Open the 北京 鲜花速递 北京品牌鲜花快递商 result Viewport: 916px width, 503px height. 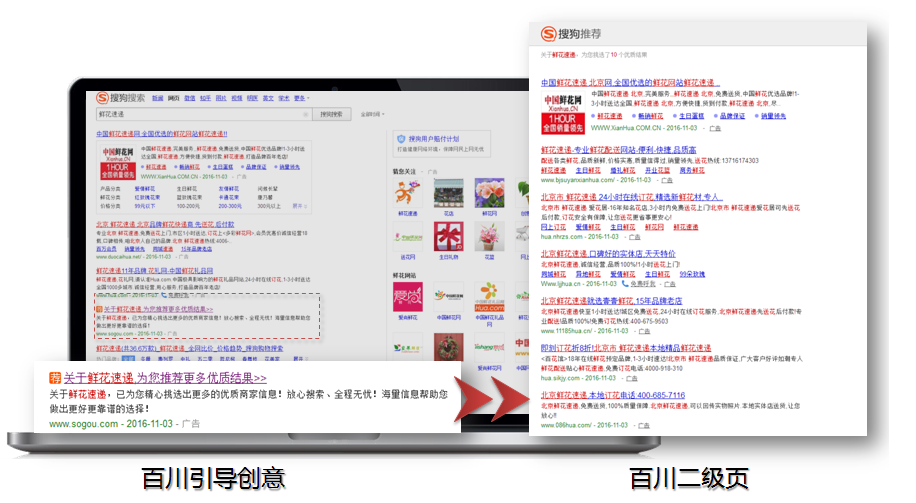[165, 224]
